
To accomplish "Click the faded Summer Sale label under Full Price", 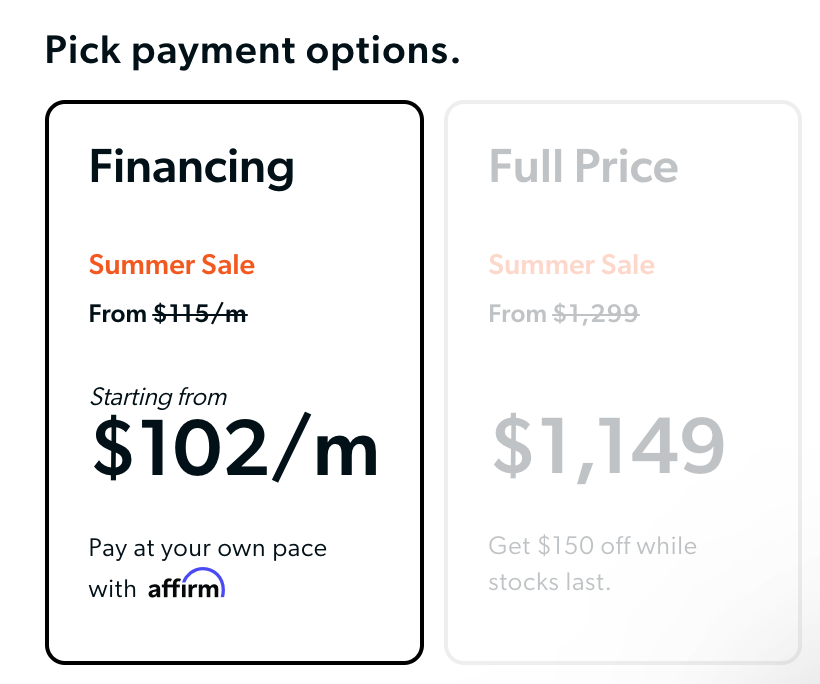I will [571, 265].
